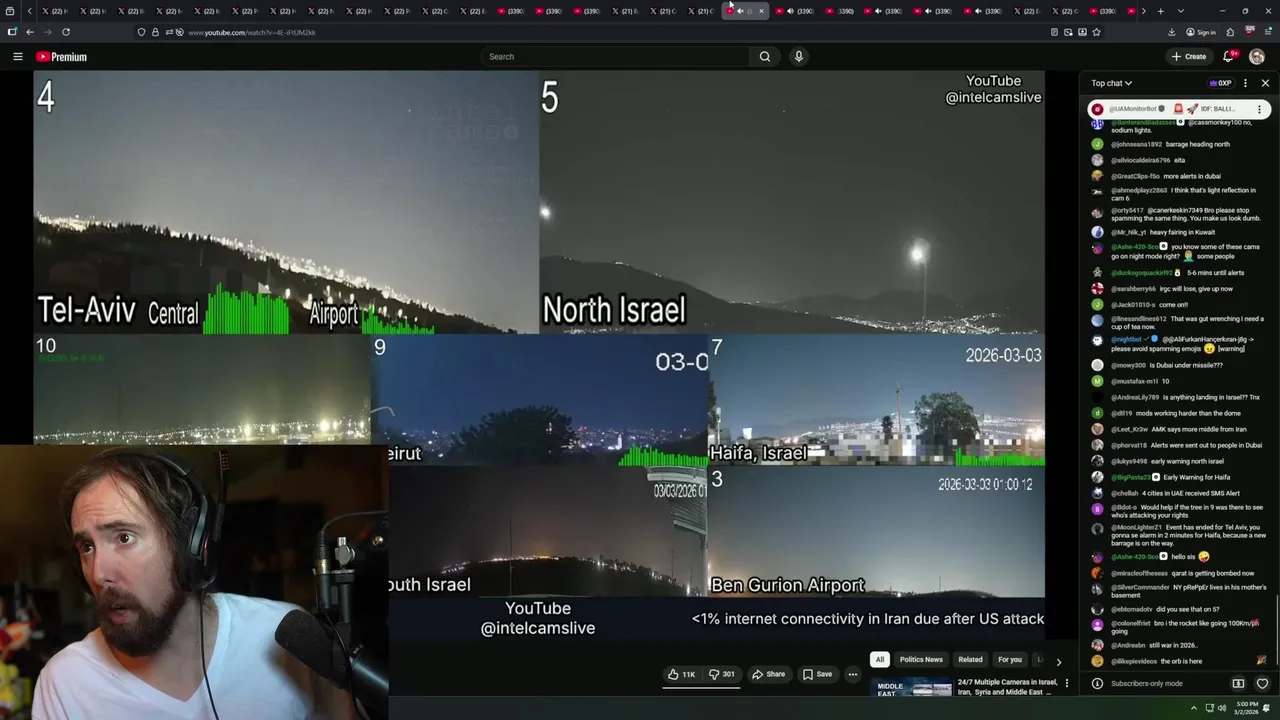Image resolution: width=1280 pixels, height=720 pixels.
Task: Bookmark this page with the star
Action: click(1096, 32)
